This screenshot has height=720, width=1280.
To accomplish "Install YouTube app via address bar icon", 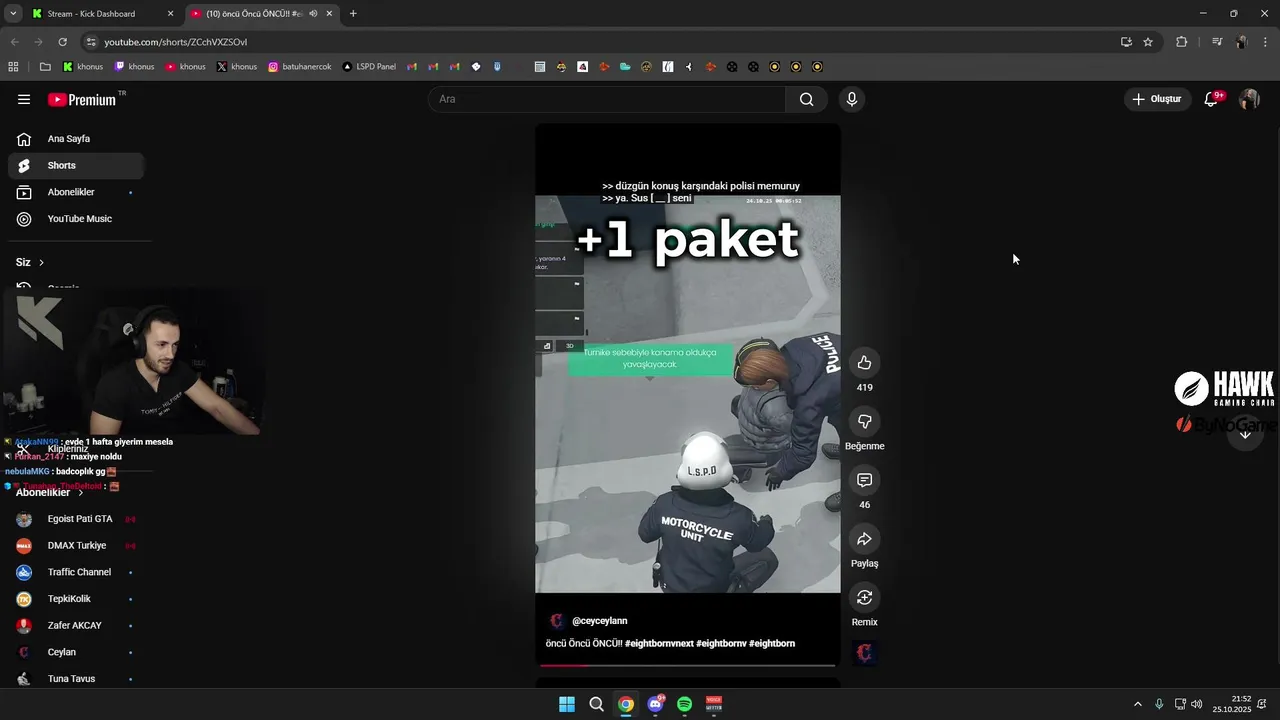I will point(1126,42).
